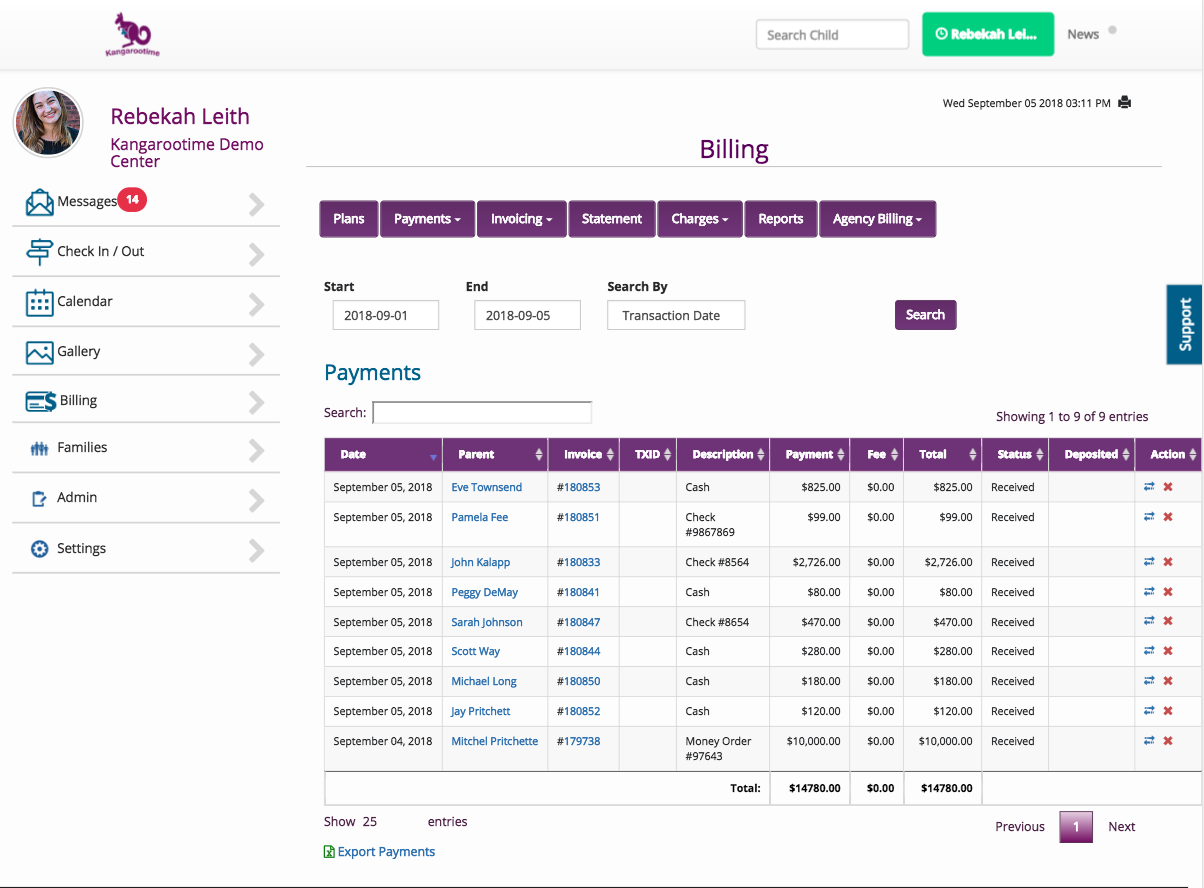Click the Excel icon beside Export Payments
Viewport: 1204px width, 888px height.
click(329, 852)
